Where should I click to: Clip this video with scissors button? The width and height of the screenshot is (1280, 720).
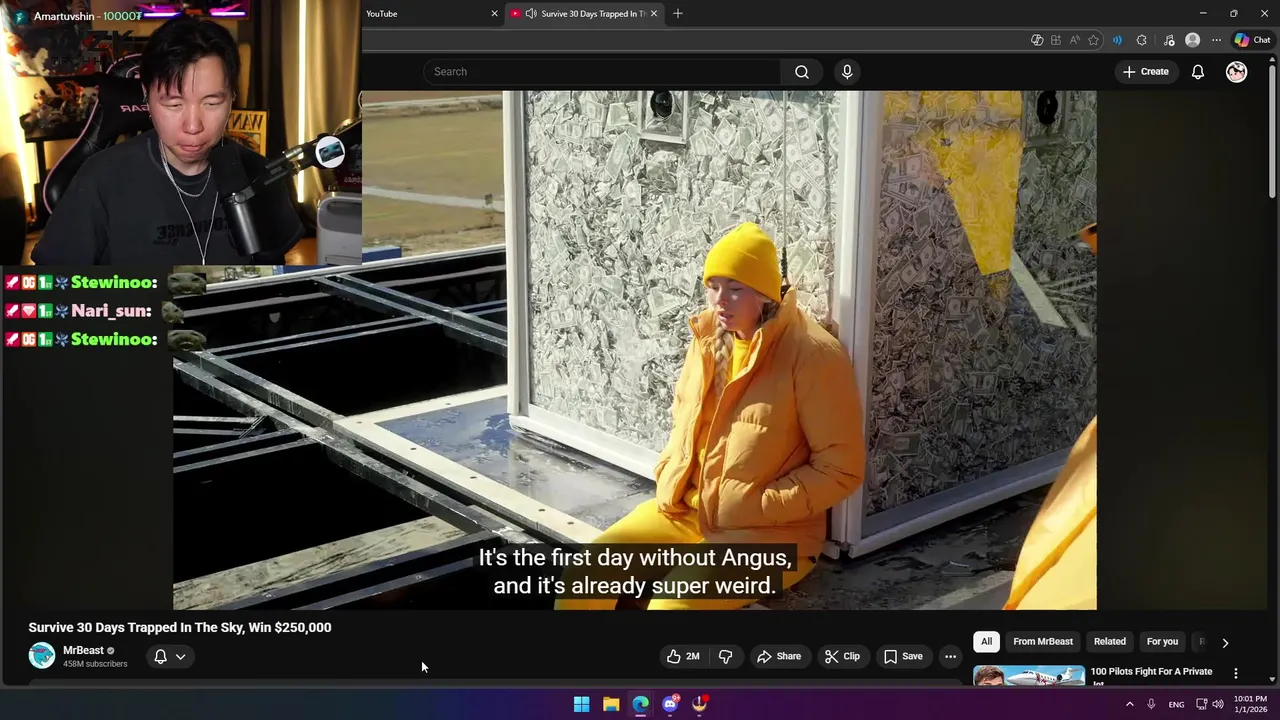(842, 656)
